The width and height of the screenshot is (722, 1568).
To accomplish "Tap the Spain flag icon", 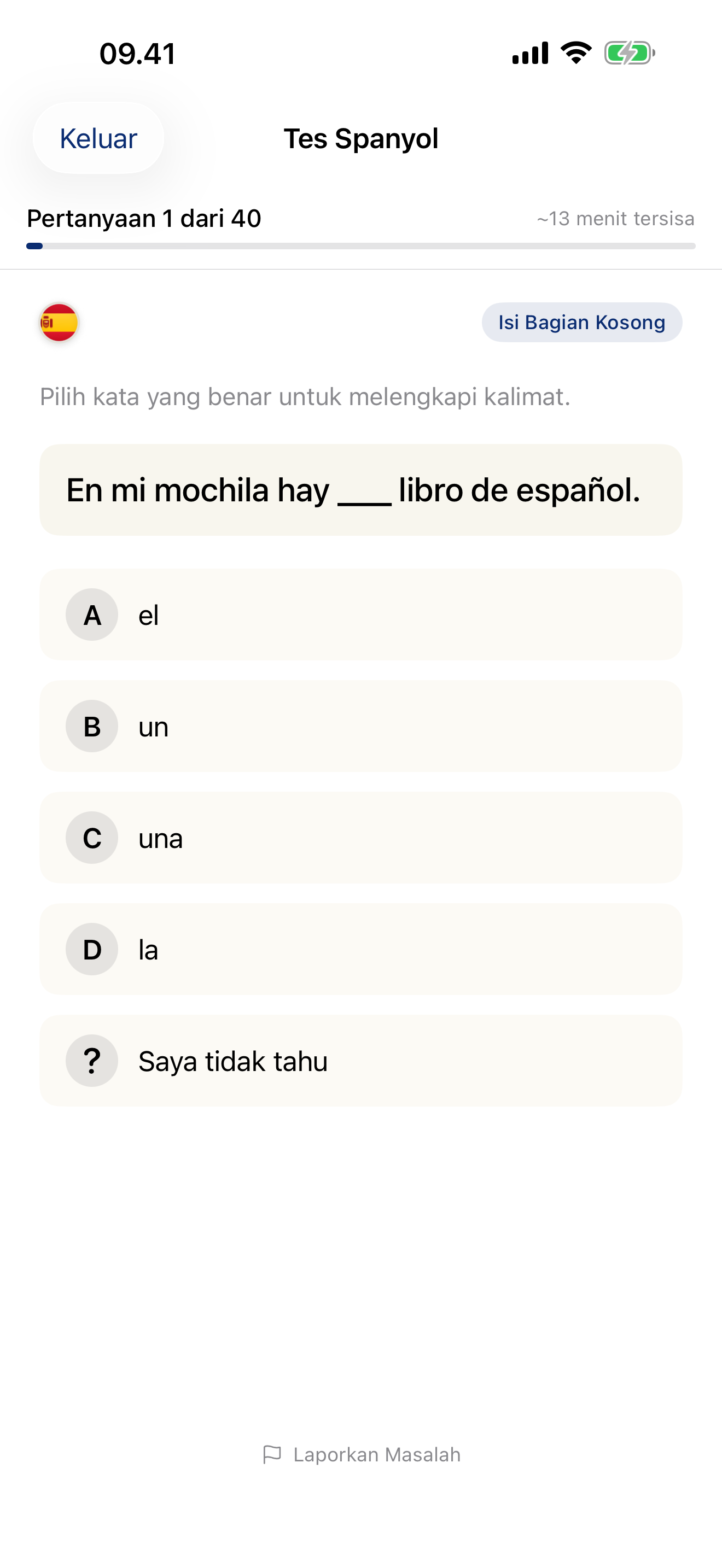I will pos(59,322).
